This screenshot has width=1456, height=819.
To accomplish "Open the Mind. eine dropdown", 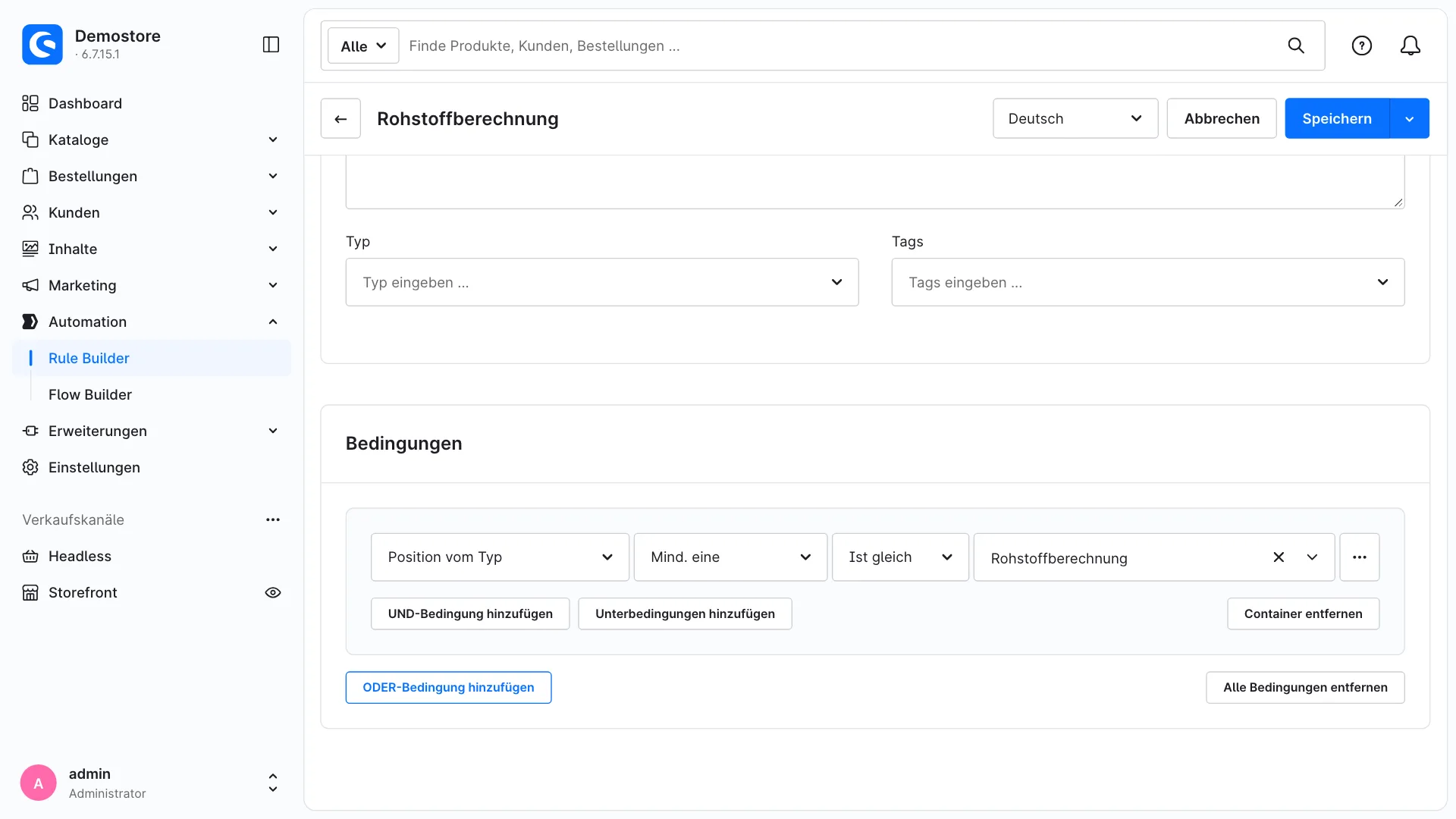I will [x=730, y=557].
